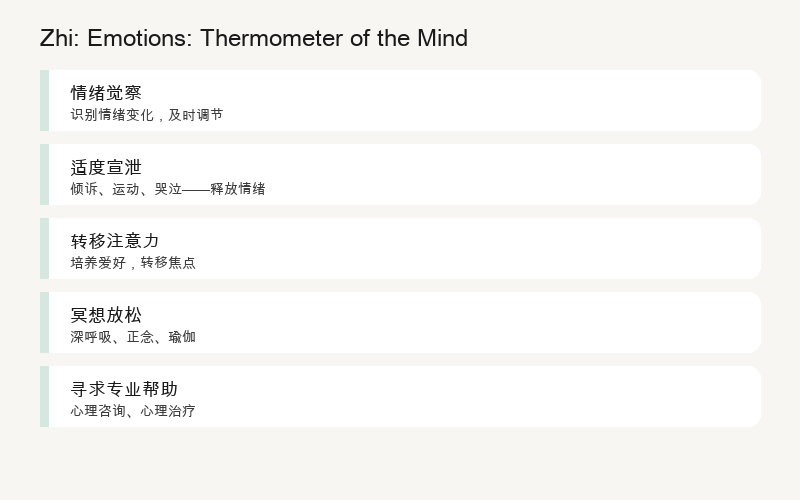This screenshot has width=800, height=500.
Task: Click empty area of 情绪觉察 card
Action: [485, 101]
